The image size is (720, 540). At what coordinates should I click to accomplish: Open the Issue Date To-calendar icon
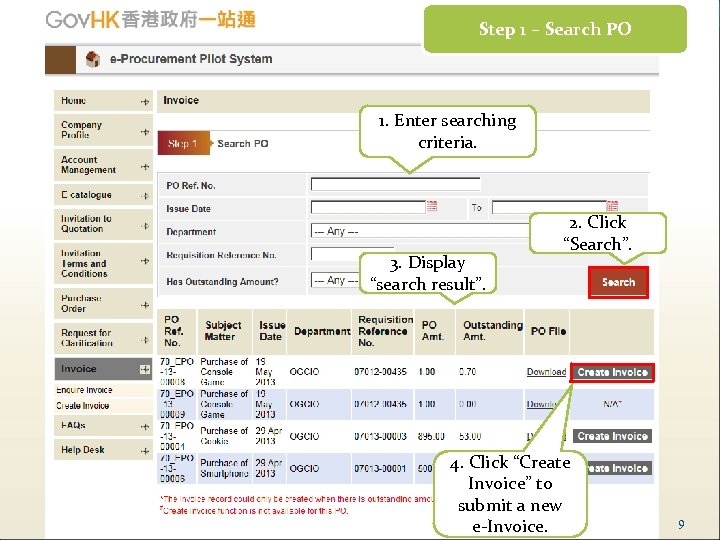612,205
